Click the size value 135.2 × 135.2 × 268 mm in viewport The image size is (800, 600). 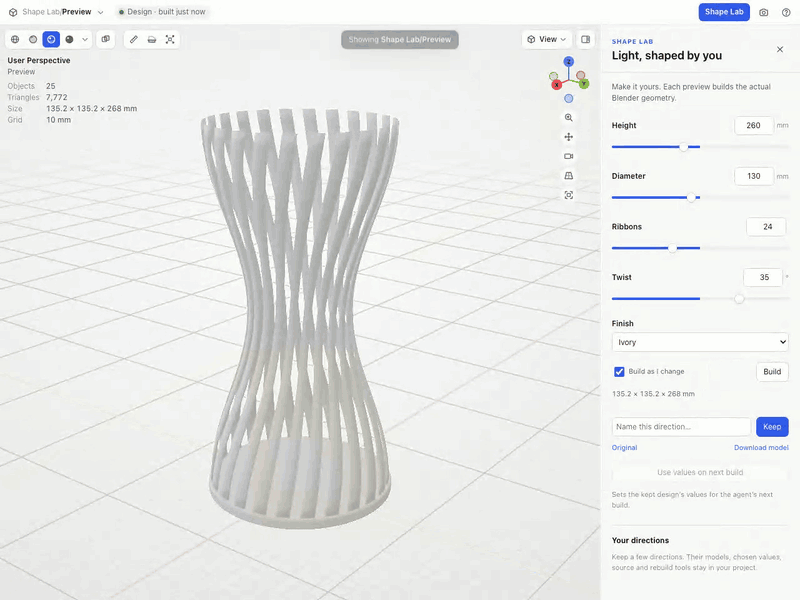91,108
